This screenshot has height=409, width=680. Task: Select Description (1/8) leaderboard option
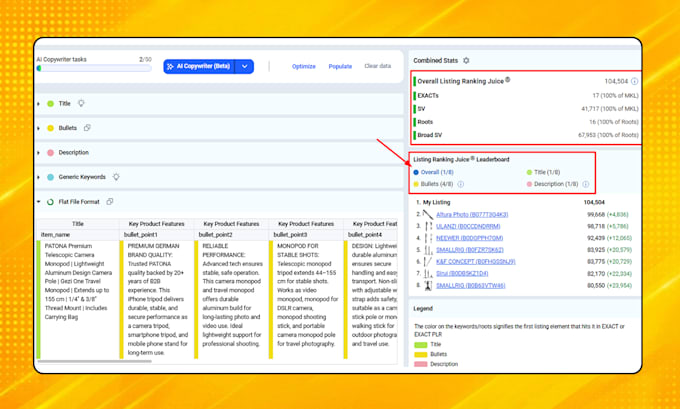(x=552, y=184)
